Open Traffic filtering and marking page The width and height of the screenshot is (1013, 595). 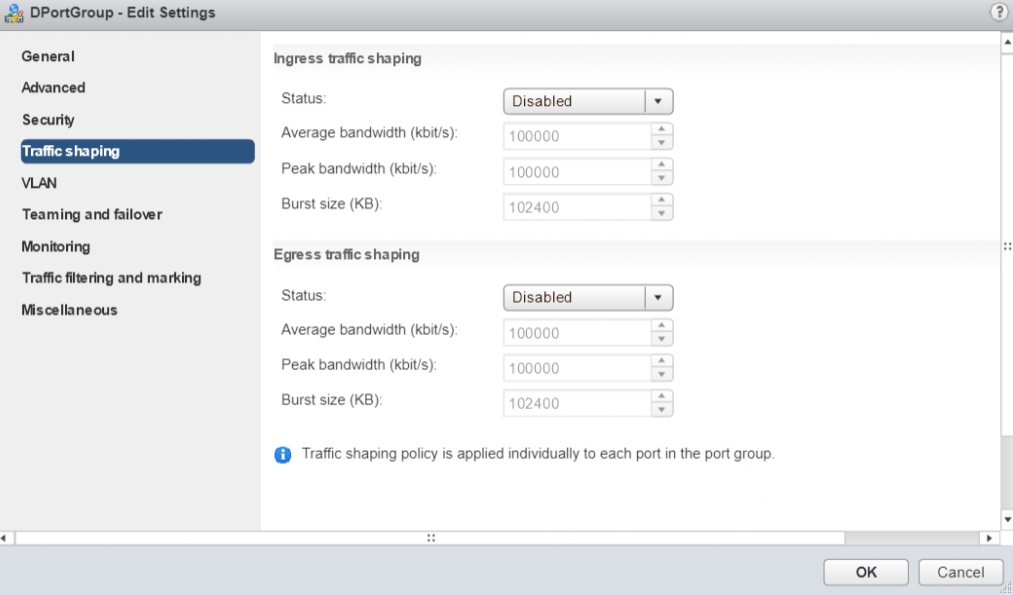[111, 278]
